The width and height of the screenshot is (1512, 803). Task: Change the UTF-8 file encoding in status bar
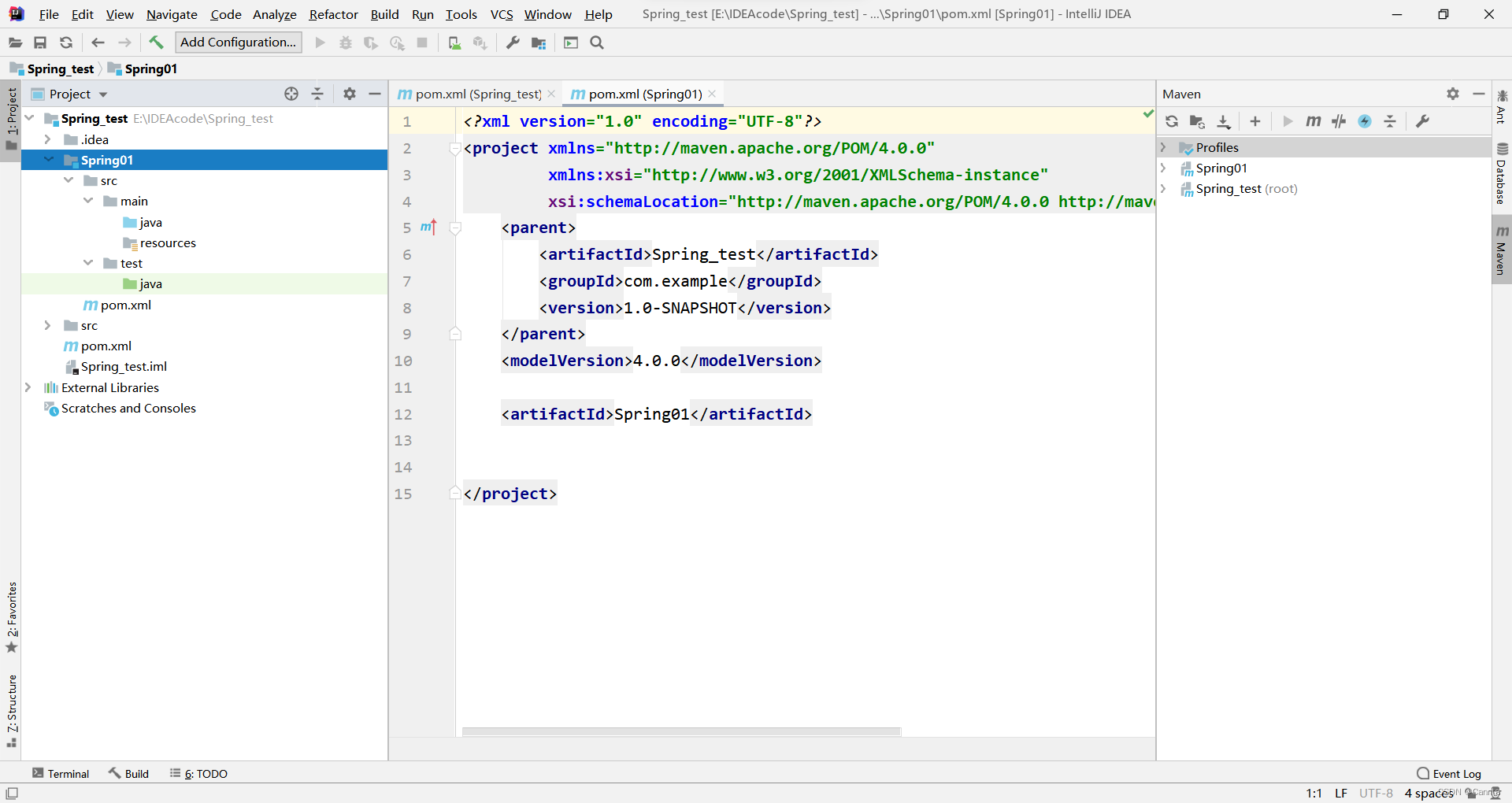click(x=1376, y=794)
